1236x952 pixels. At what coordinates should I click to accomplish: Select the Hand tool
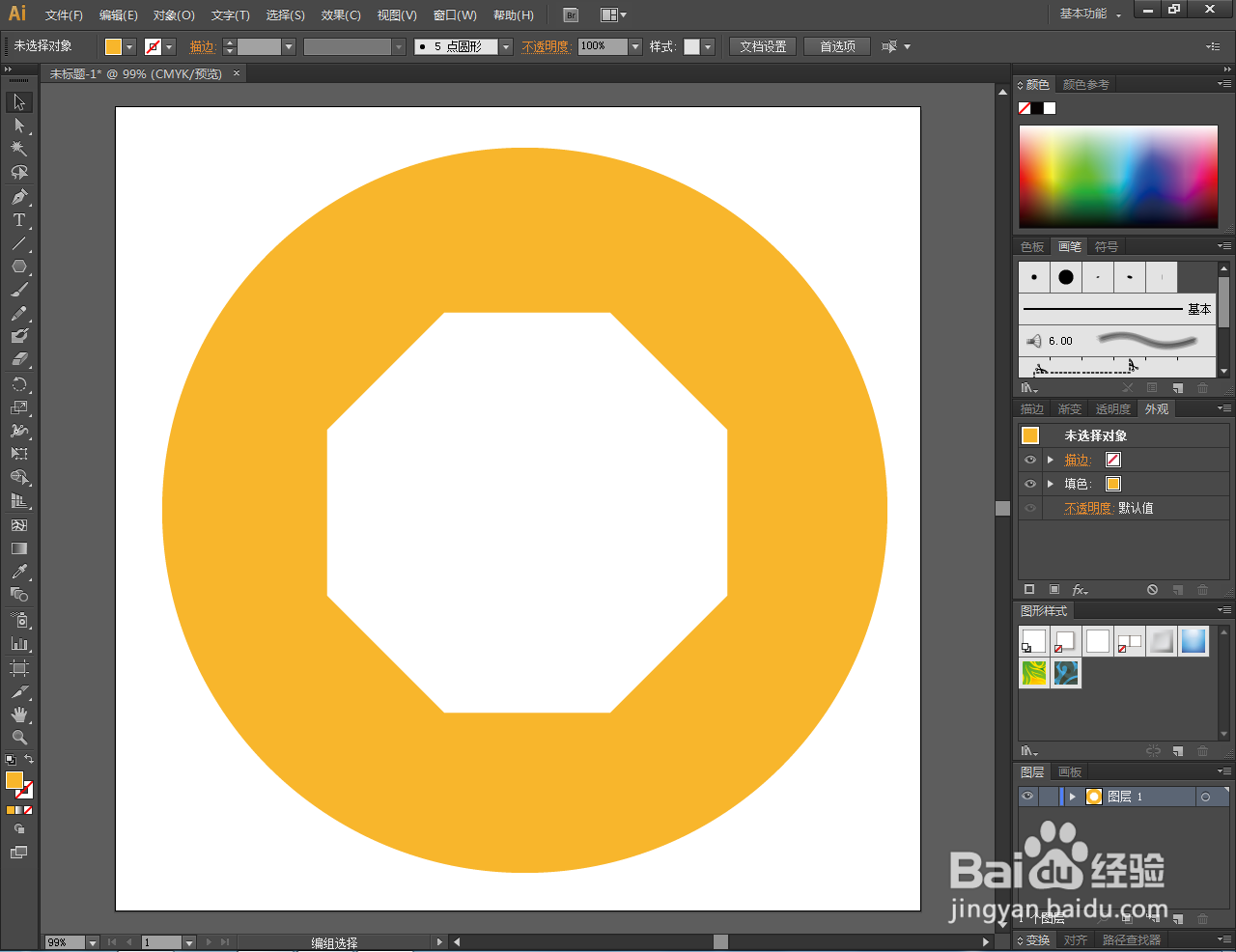tap(19, 714)
